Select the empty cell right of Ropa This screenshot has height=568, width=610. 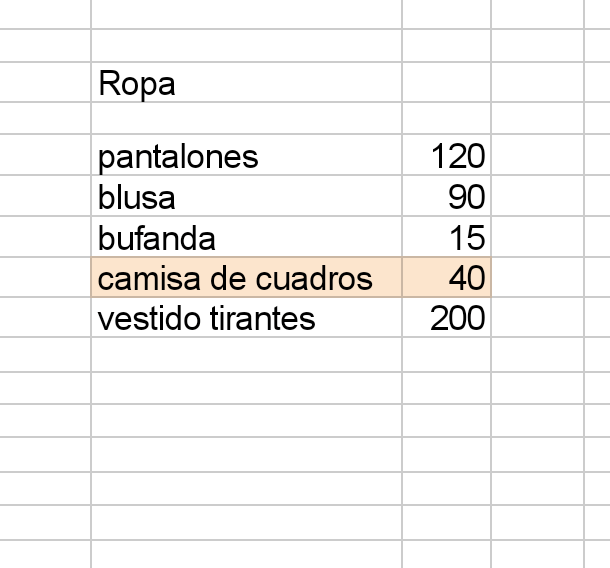(446, 84)
